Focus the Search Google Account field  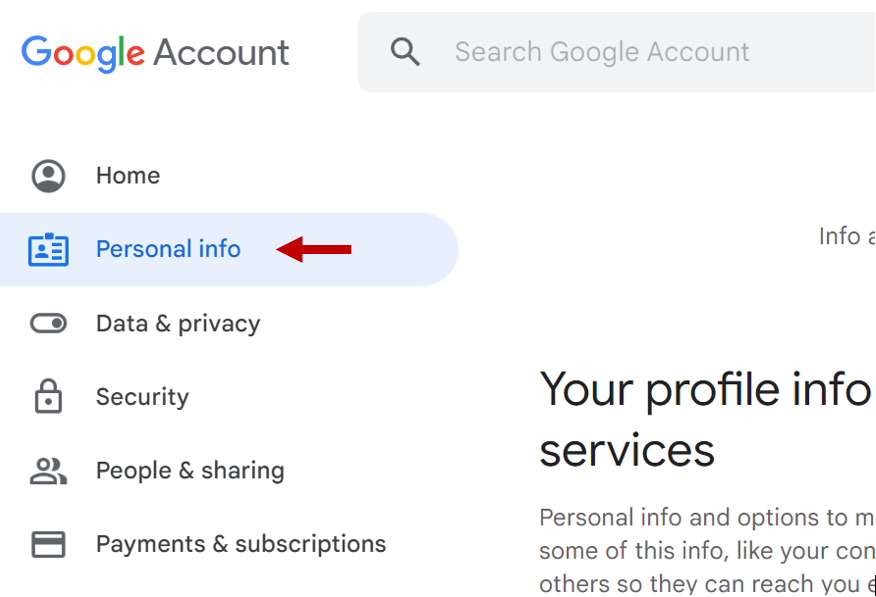tap(602, 52)
